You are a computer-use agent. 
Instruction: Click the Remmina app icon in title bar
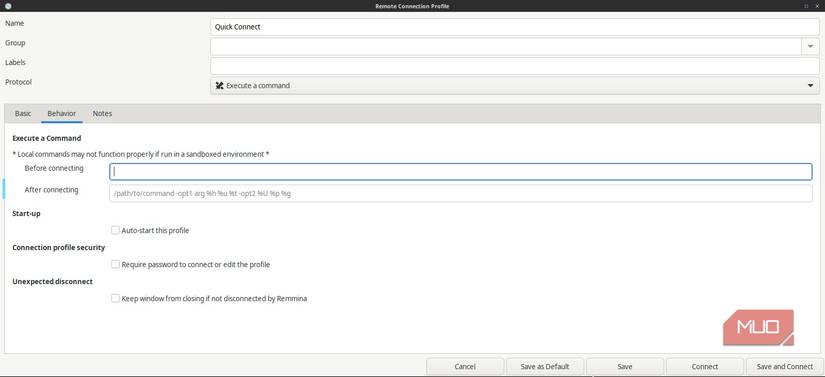(x=8, y=6)
